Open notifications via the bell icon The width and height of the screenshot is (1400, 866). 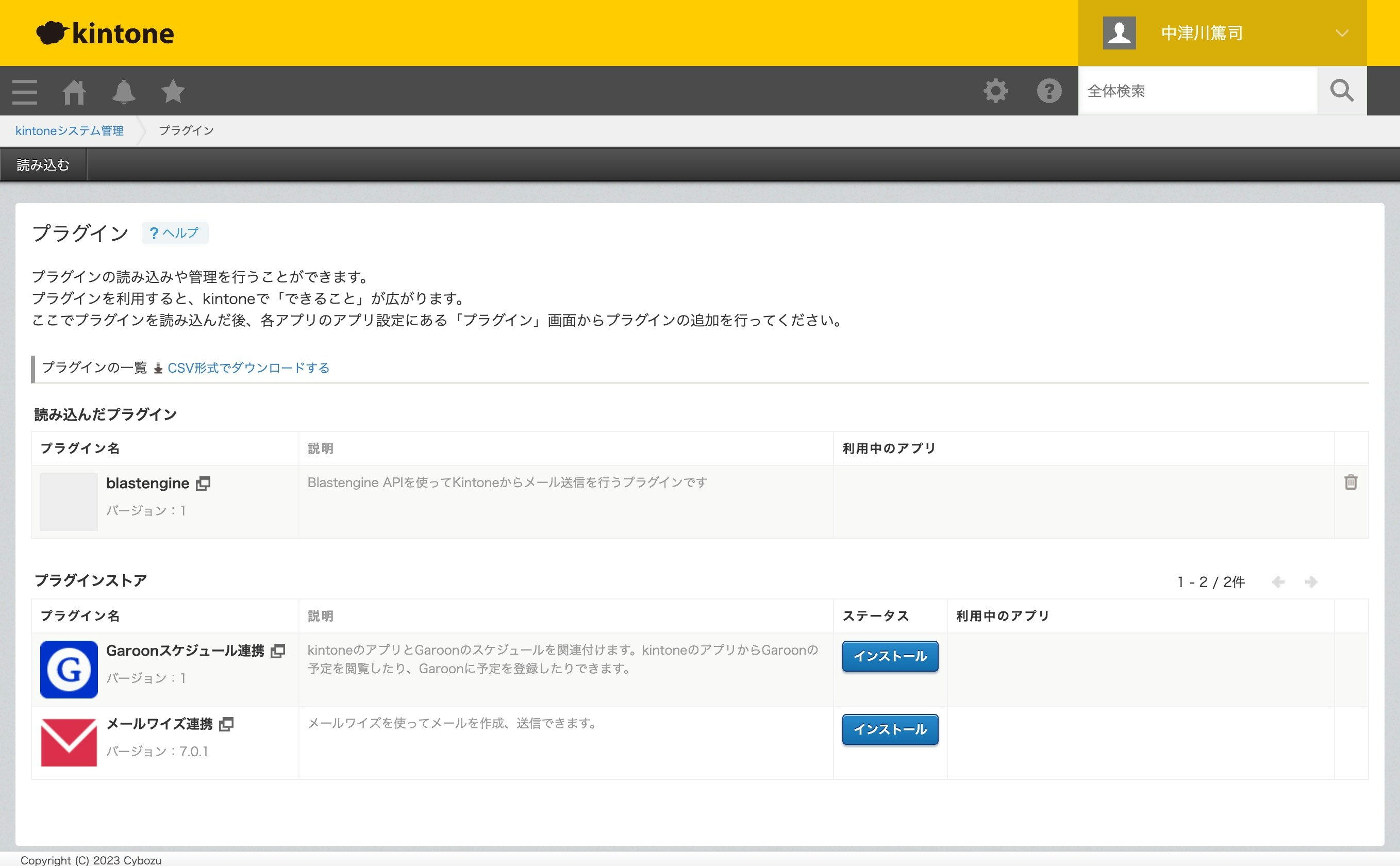pos(124,91)
